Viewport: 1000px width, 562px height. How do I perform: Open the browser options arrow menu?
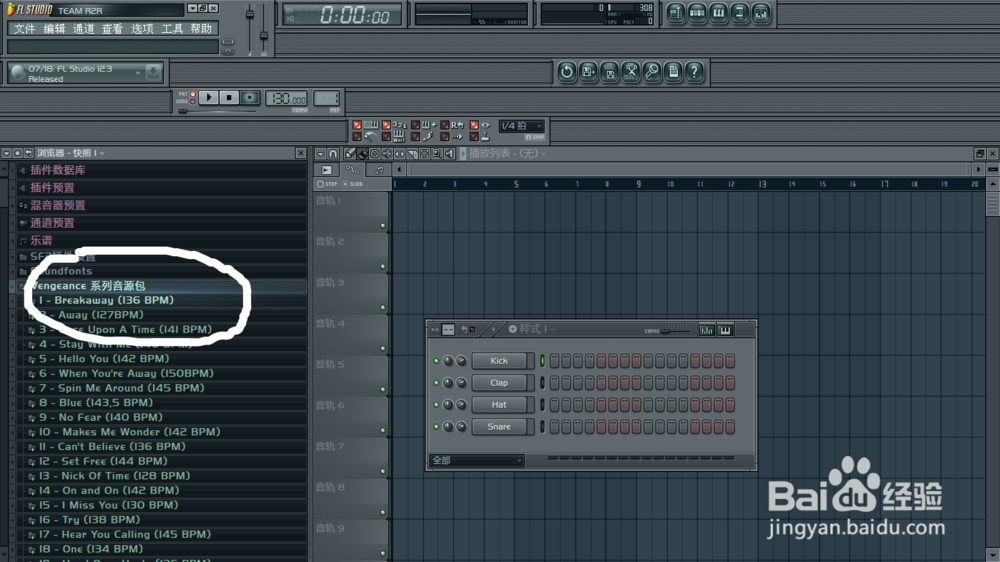point(6,153)
